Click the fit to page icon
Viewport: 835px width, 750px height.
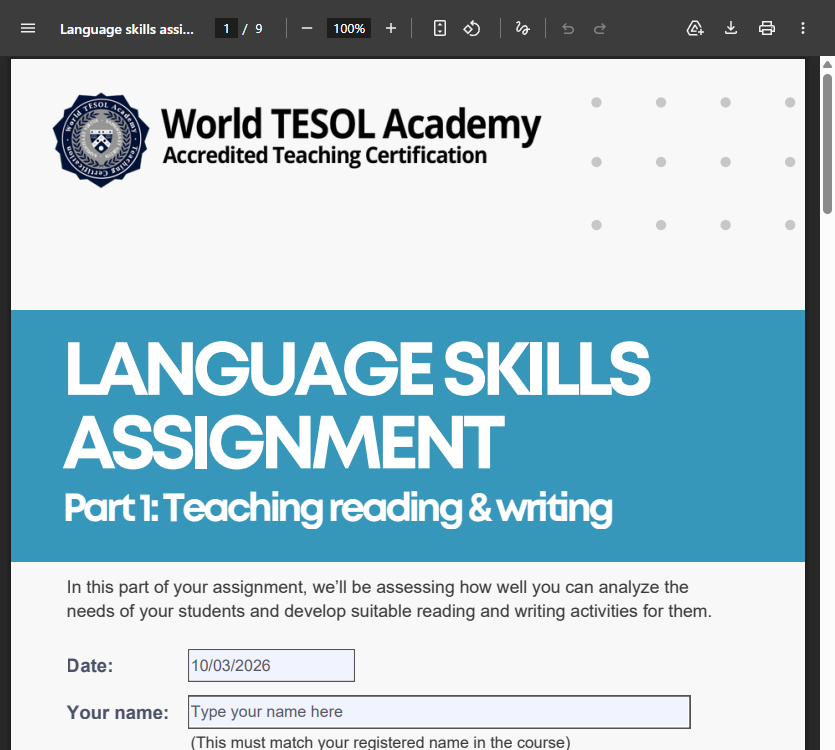[440, 28]
